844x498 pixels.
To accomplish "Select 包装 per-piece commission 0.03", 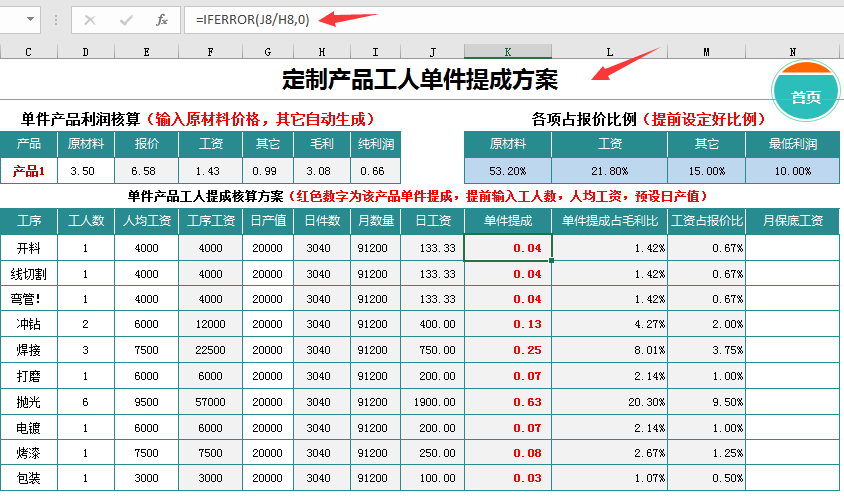I will tap(508, 478).
